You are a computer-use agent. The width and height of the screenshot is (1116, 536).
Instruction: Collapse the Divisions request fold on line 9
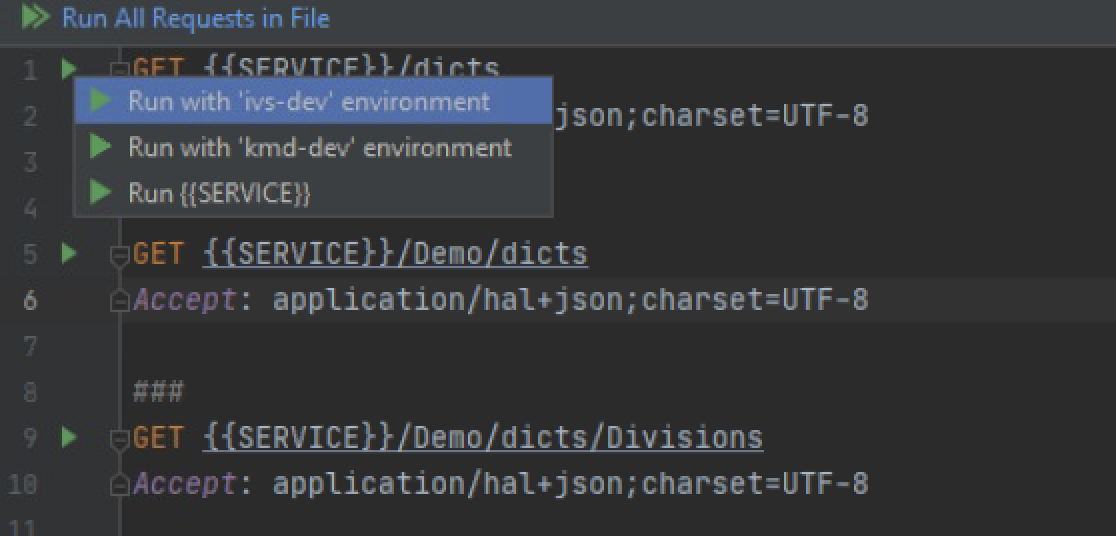click(x=119, y=439)
